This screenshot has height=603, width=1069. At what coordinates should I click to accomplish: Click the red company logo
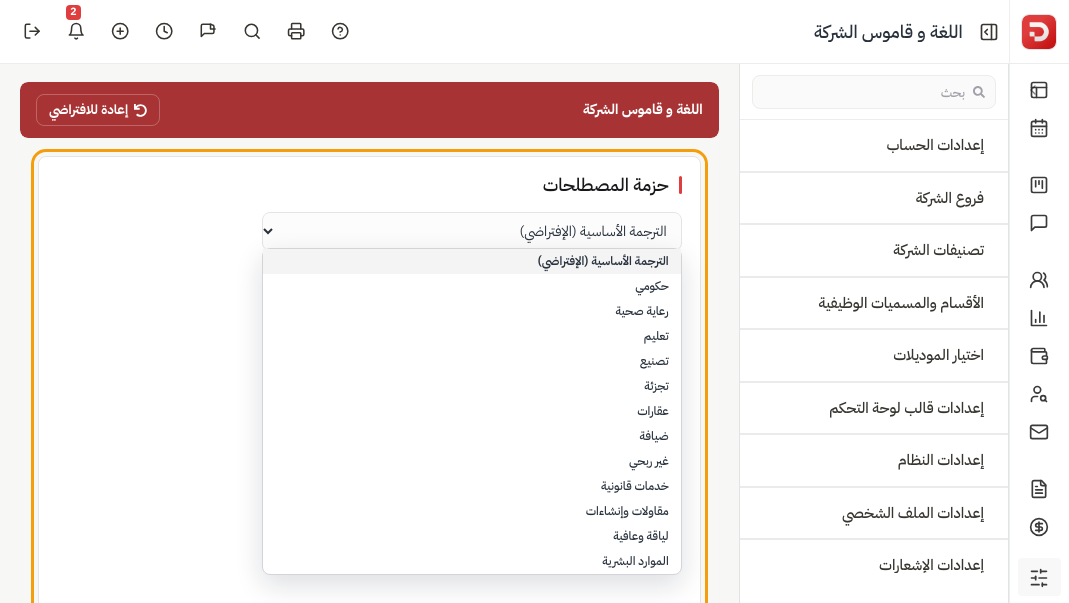(1038, 32)
